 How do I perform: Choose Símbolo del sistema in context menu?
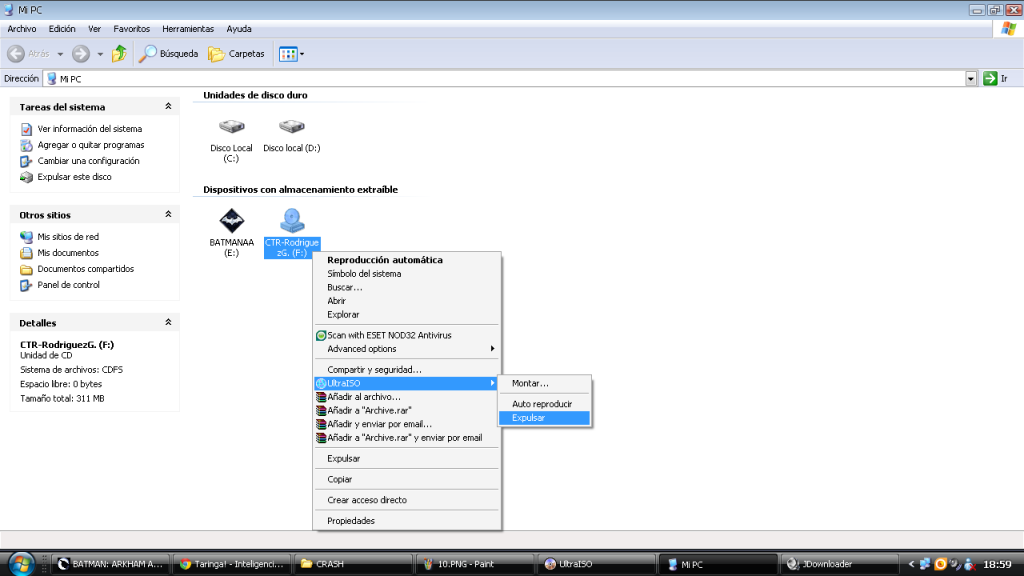tap(406, 274)
